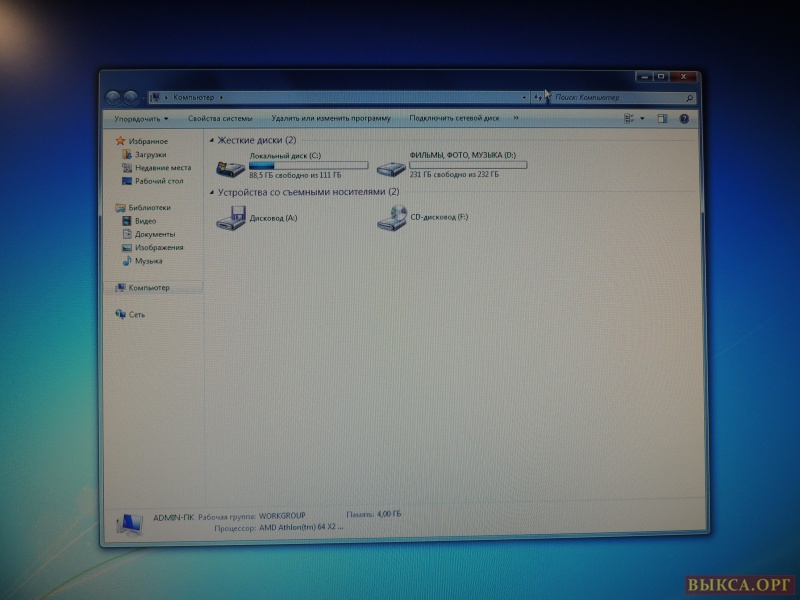Select the CD-дисковод (F:) drive icon

coord(392,217)
